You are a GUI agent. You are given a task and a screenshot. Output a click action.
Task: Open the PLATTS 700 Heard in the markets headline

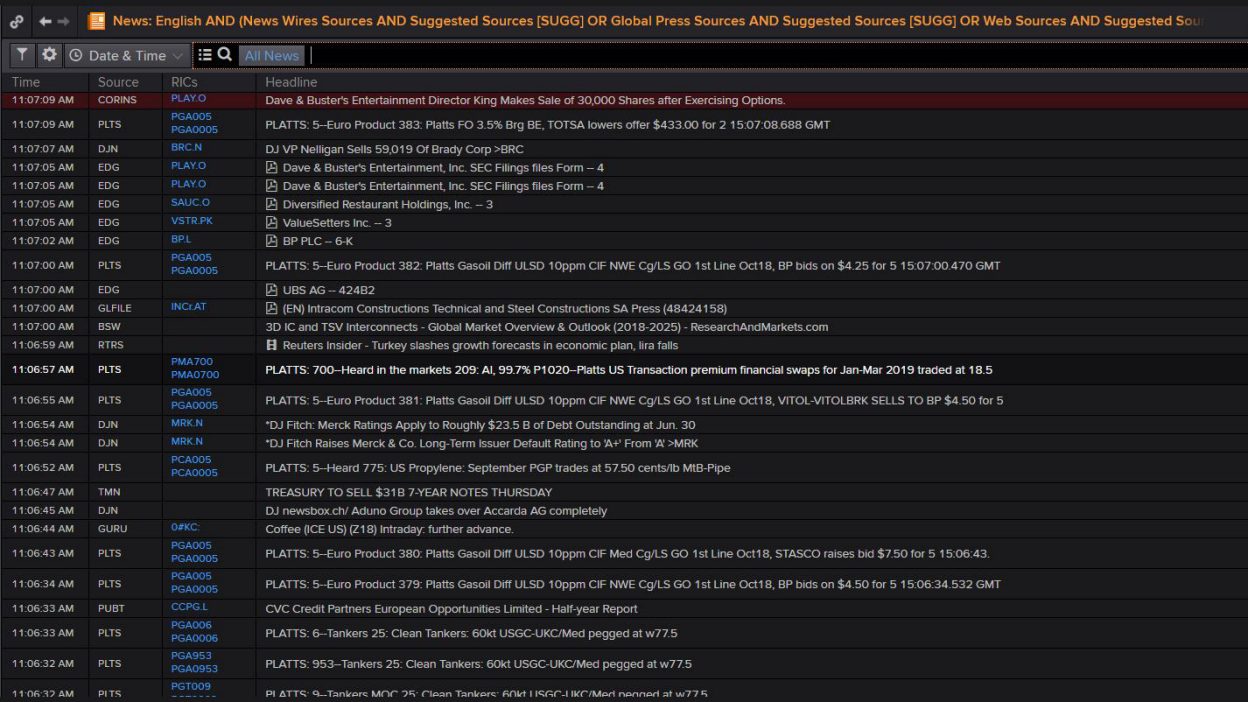pos(628,370)
